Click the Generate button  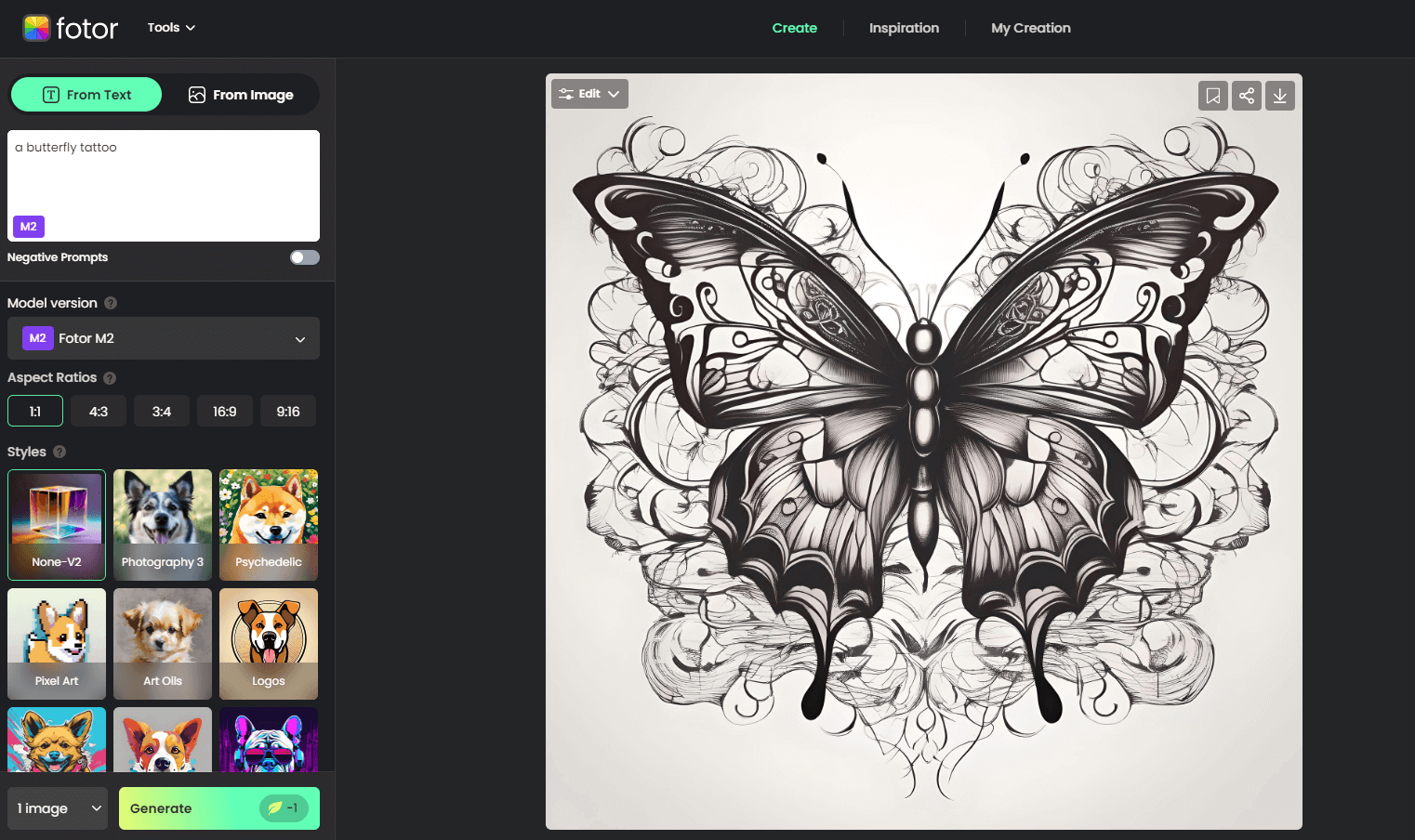click(219, 808)
